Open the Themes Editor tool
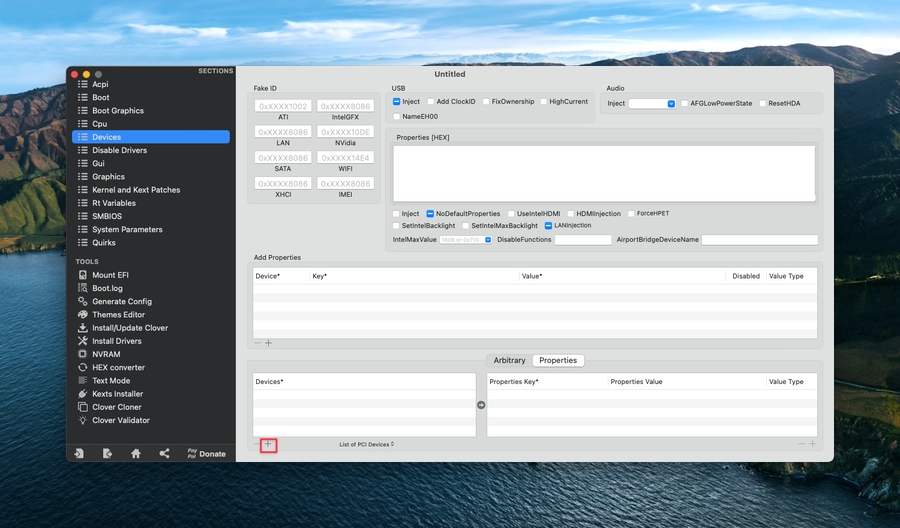 pos(118,315)
